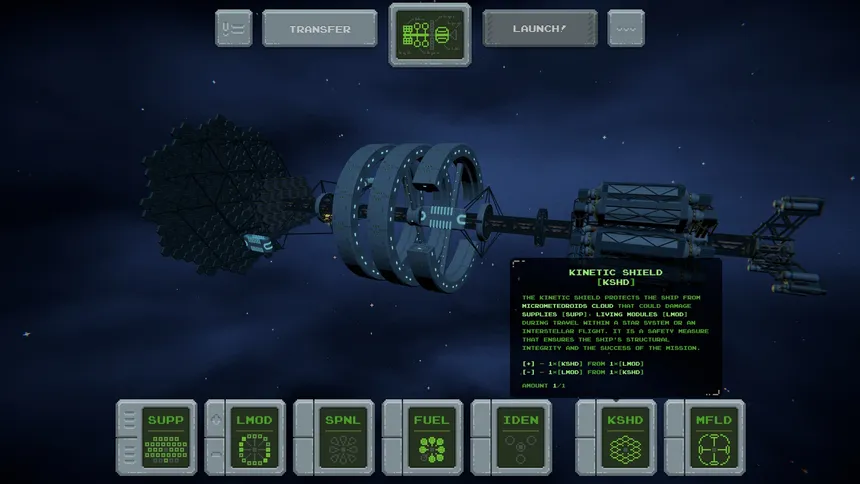Click the TRANSFER button
This screenshot has height=484, width=860.
click(320, 29)
